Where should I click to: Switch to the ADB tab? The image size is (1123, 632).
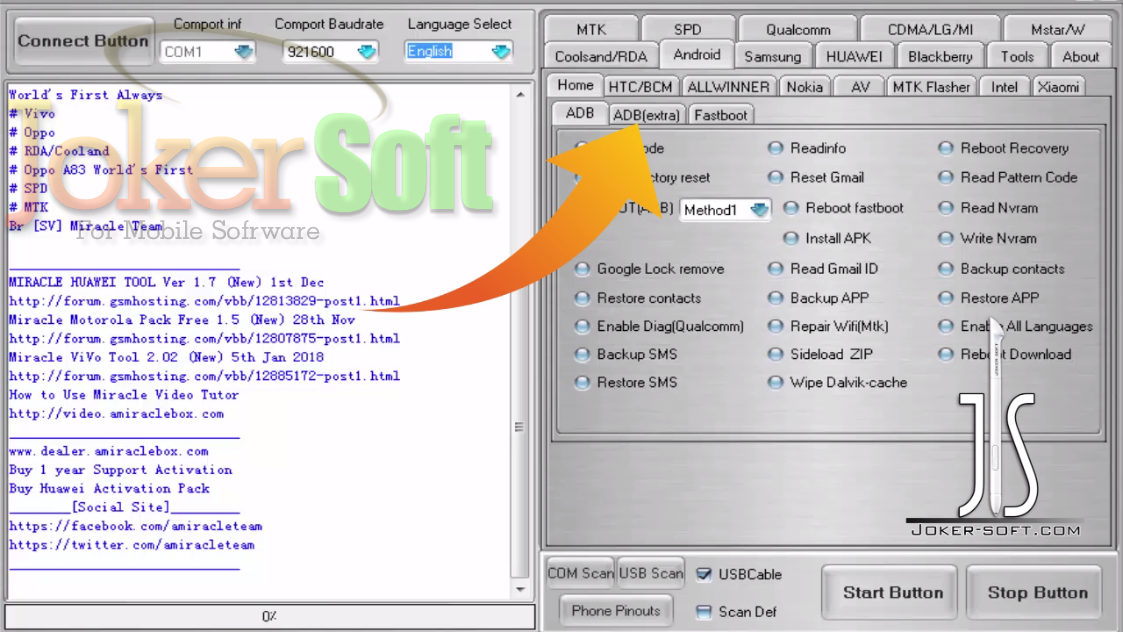579,113
